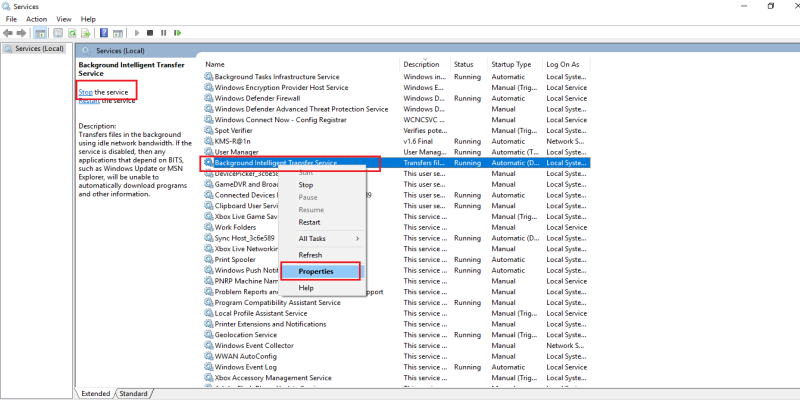Click the green Refresh toolbar icon
The width and height of the screenshot is (800, 400).
click(x=72, y=33)
